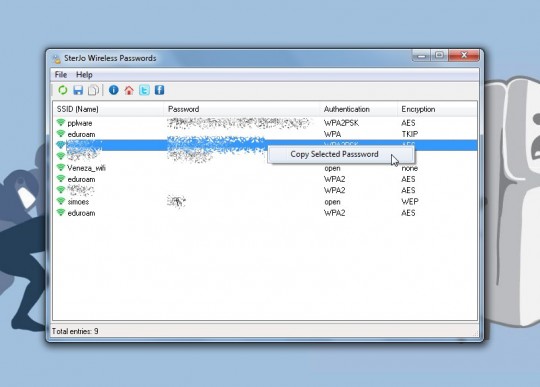This screenshot has height=387, width=540.
Task: Click the wifi icon beside pplware
Action: (x=61, y=123)
